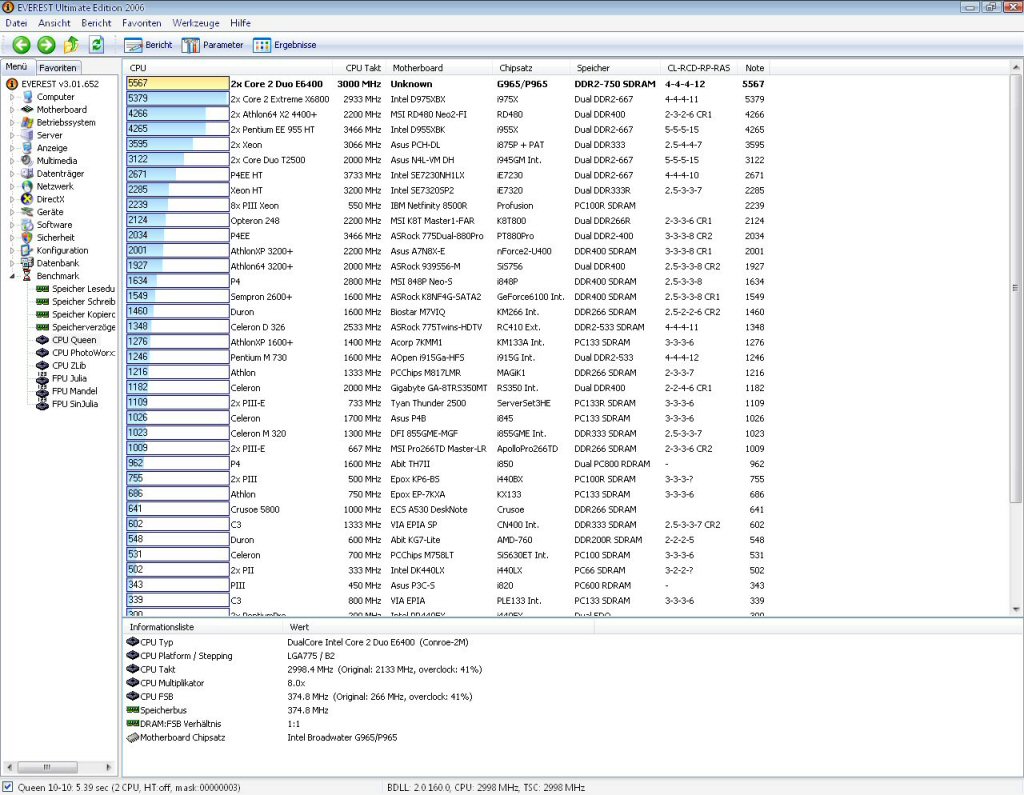Screen dimensions: 1024x795
Task: Select the Datenbank tree icon
Action: click(27, 263)
